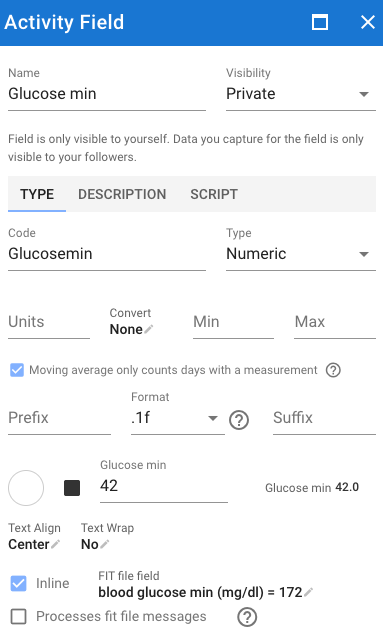Open the Visibility Private dropdown
383x637 pixels.
[x=301, y=94]
